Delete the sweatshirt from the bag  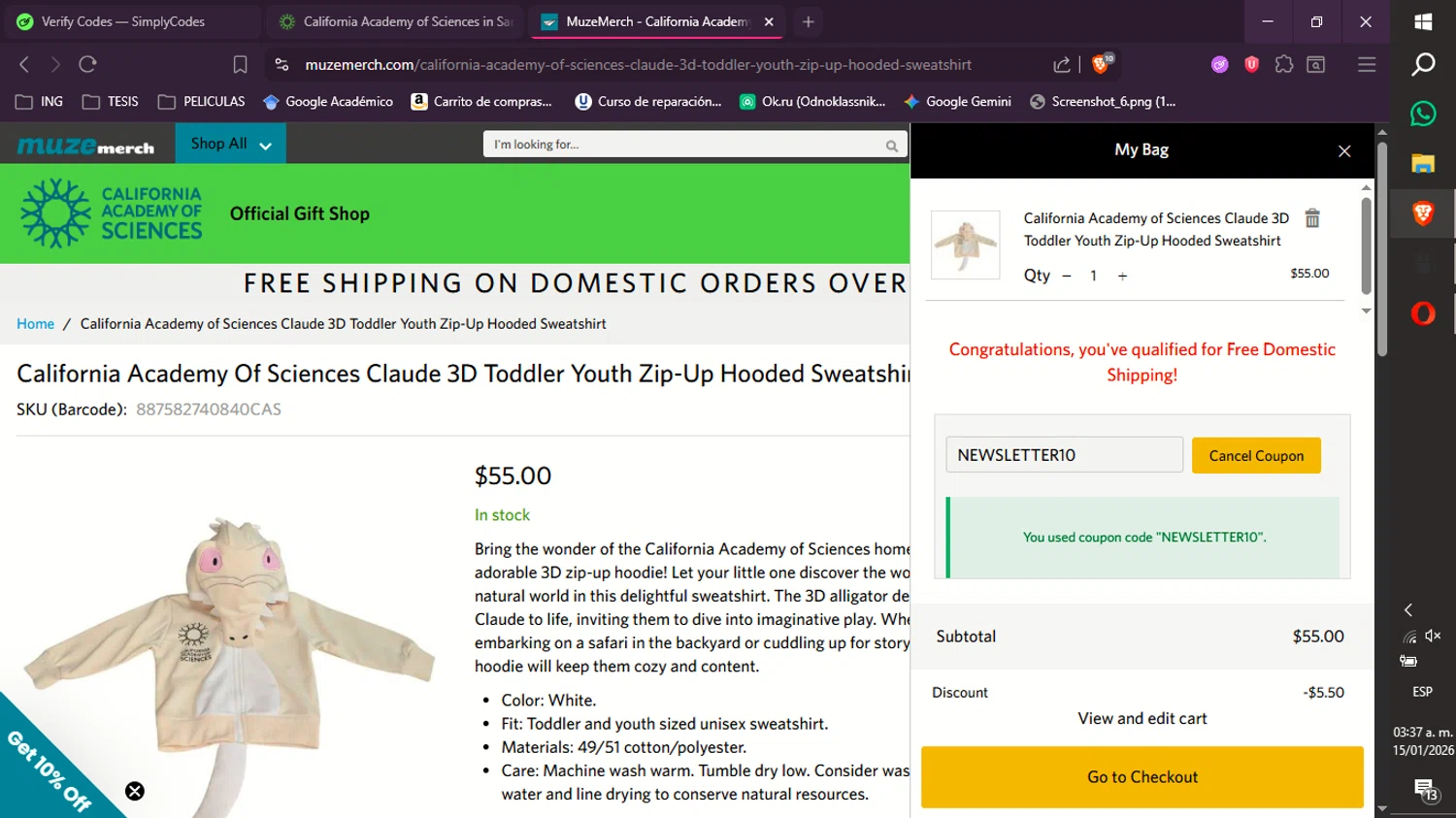[1312, 218]
